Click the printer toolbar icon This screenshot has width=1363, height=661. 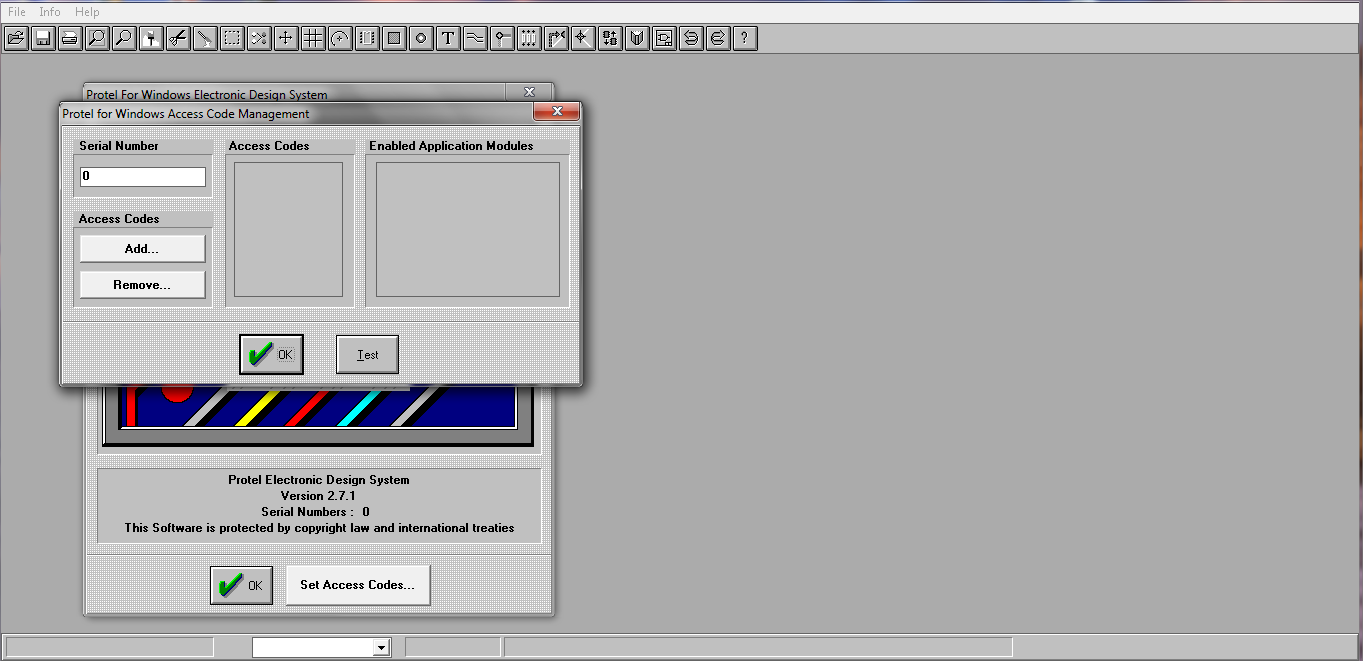[69, 38]
